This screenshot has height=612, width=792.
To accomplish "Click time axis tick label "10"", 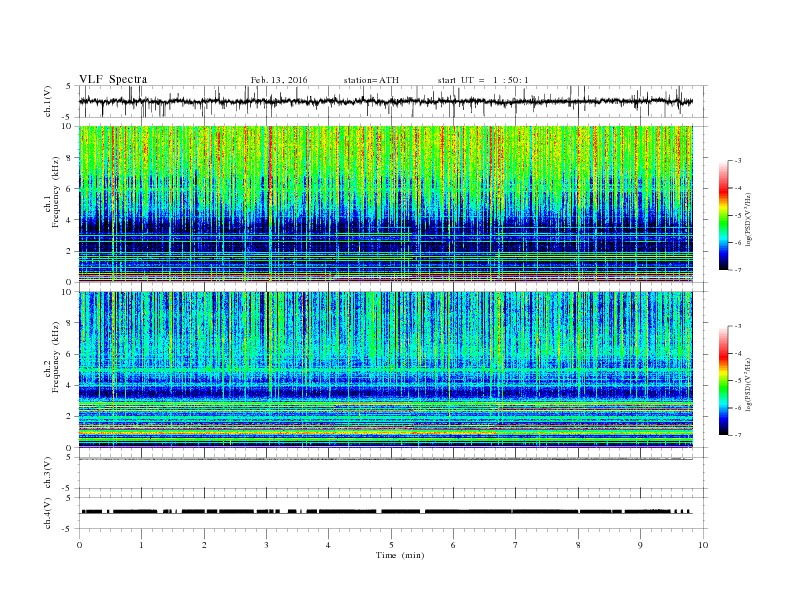I will 703,545.
